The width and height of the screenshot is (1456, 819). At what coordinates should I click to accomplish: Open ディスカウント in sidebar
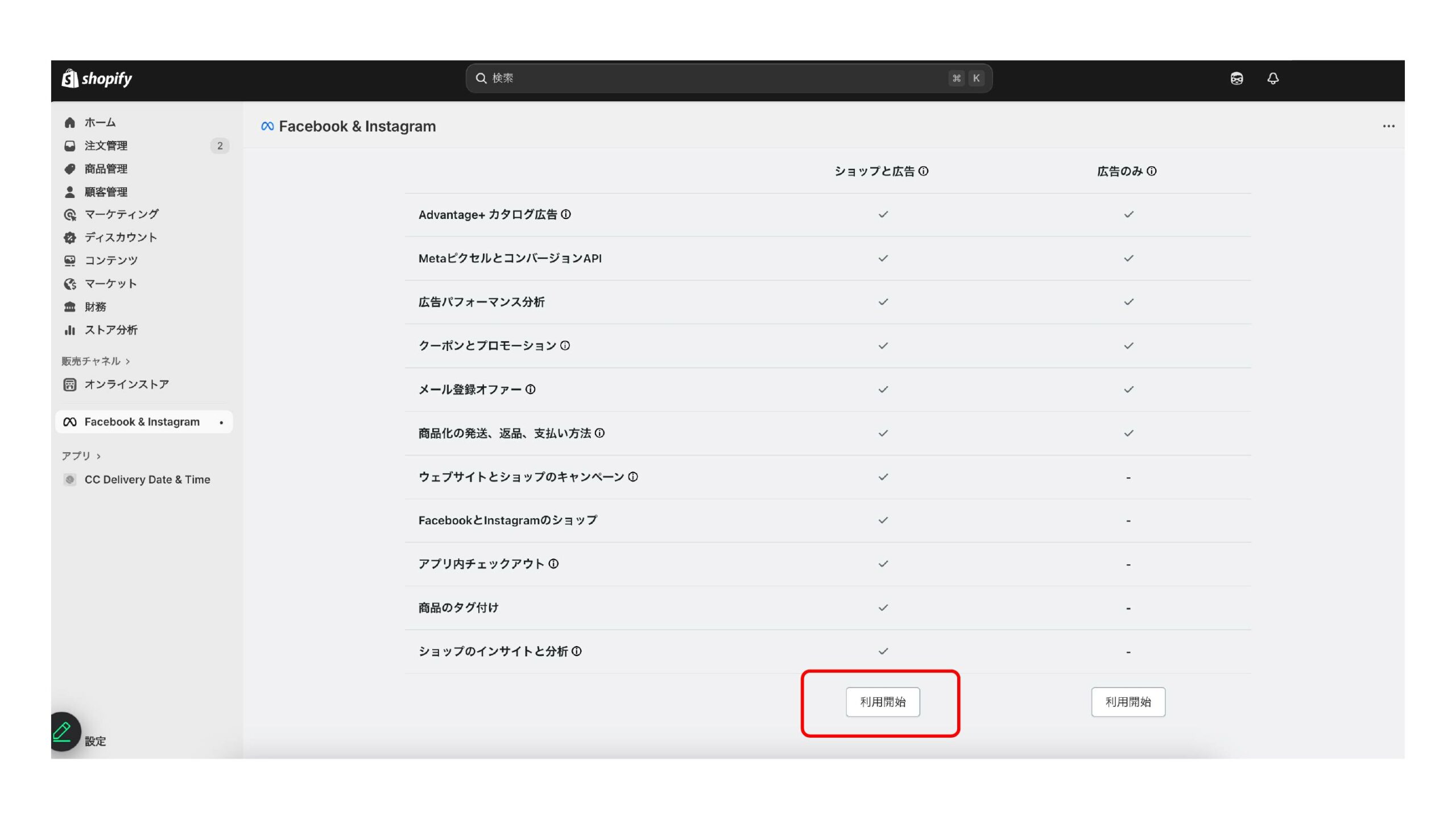click(121, 237)
